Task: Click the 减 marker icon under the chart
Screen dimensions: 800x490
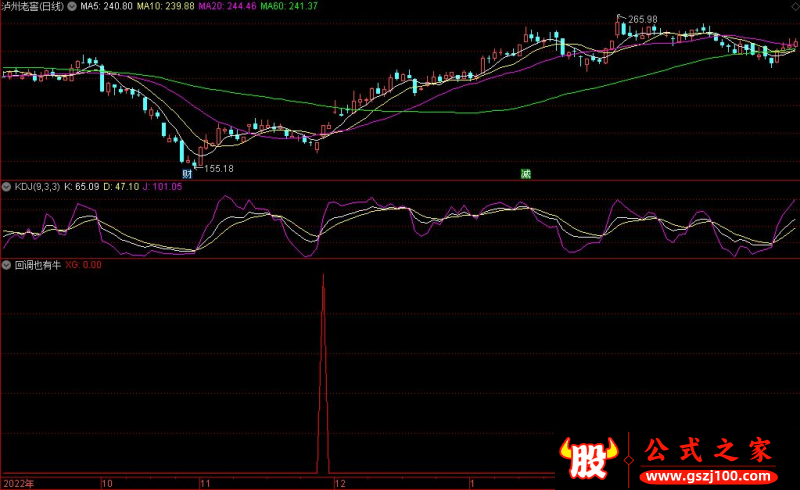Action: (x=525, y=173)
